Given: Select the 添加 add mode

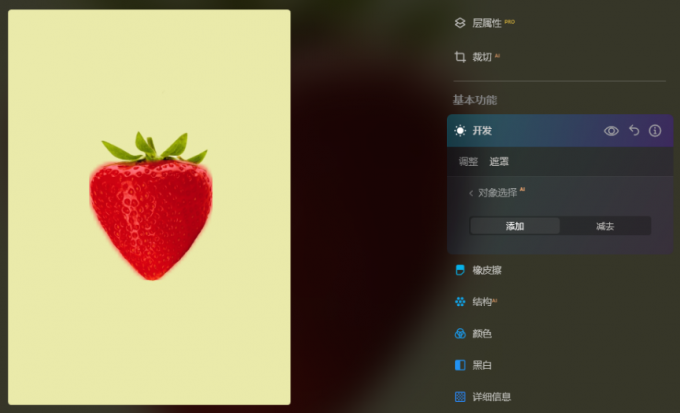Looking at the screenshot, I should [515, 226].
